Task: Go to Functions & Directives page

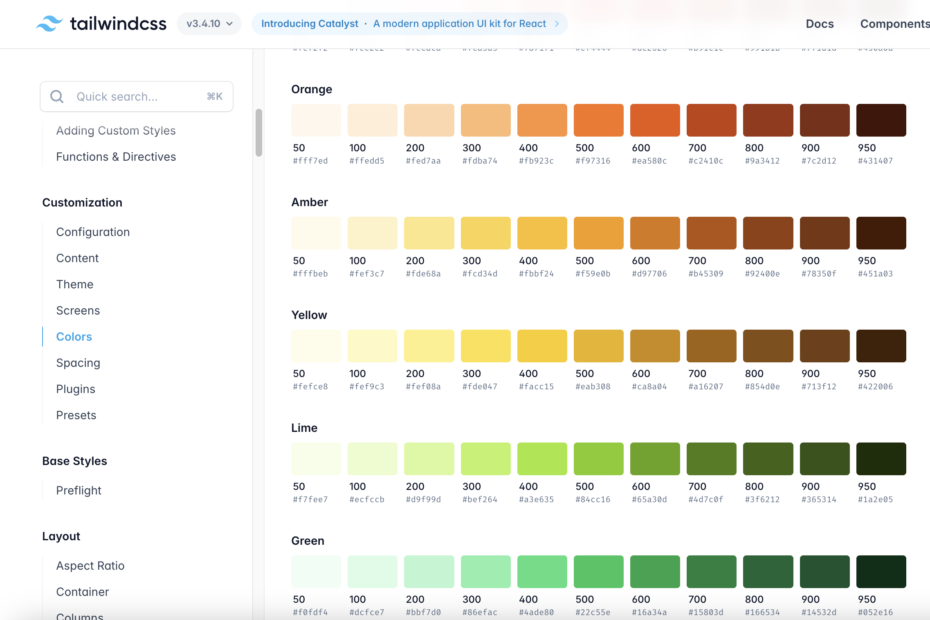Action: [x=116, y=157]
